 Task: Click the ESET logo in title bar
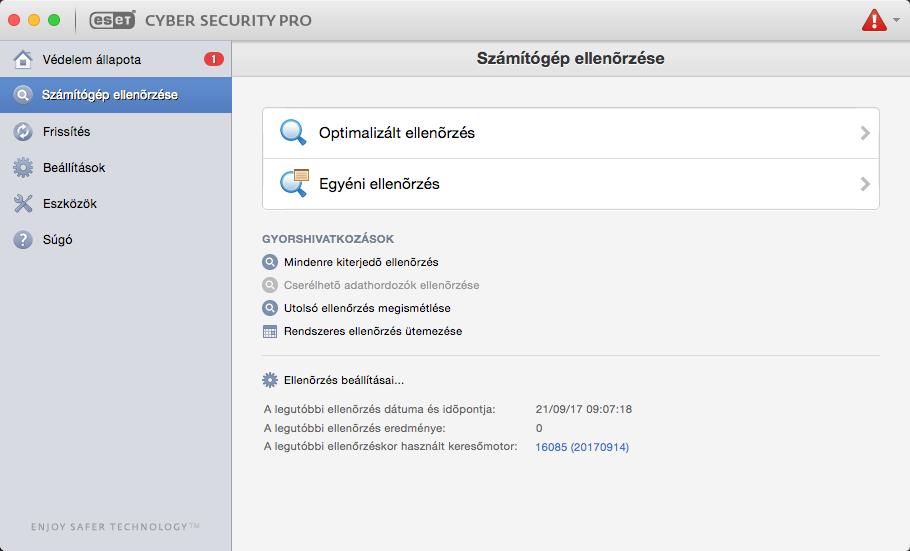click(x=112, y=20)
